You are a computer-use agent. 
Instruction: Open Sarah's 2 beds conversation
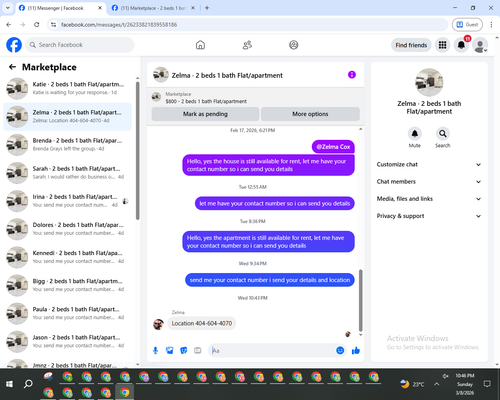point(67,173)
